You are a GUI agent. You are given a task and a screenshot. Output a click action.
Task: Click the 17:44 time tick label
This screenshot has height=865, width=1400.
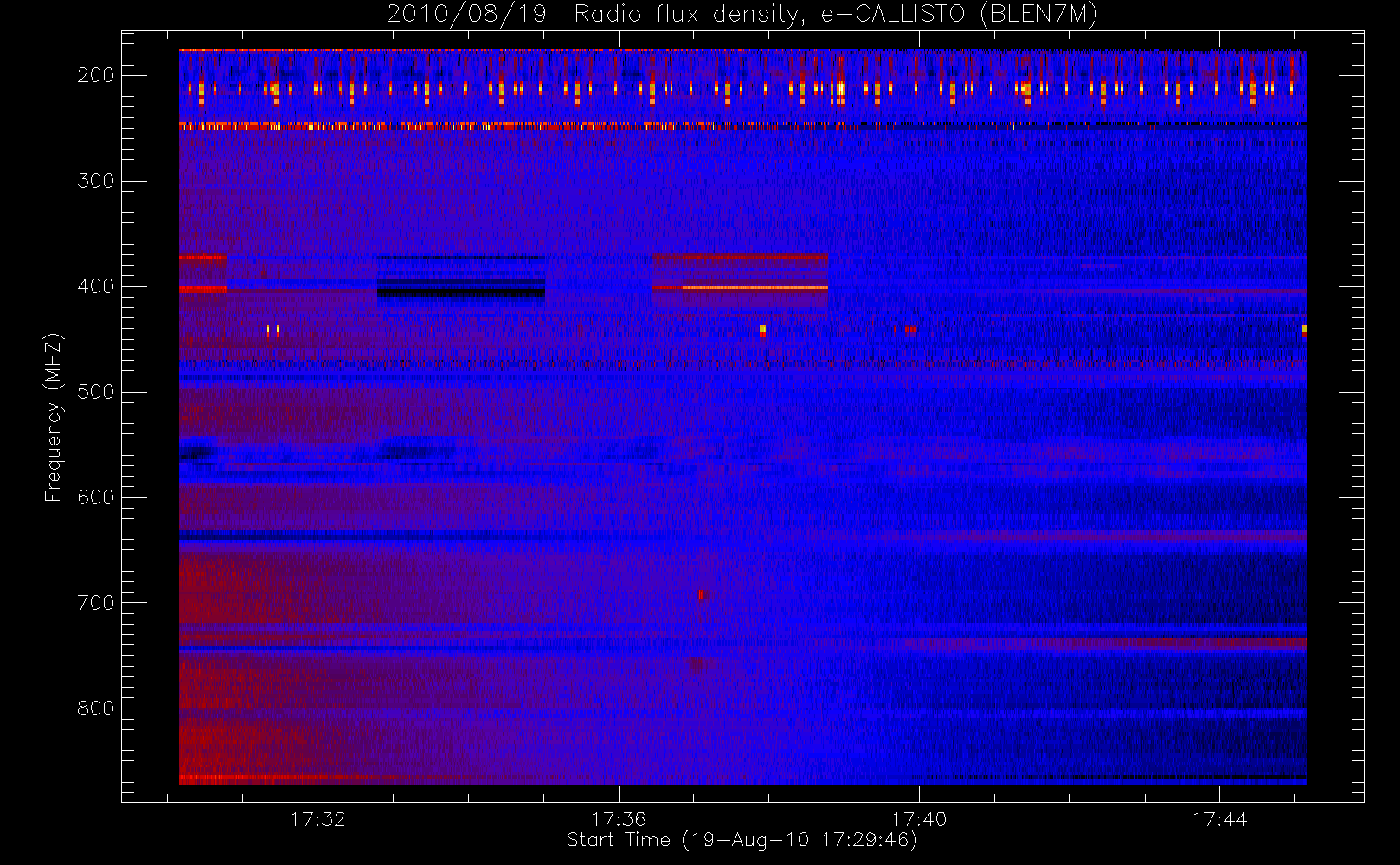click(1219, 819)
